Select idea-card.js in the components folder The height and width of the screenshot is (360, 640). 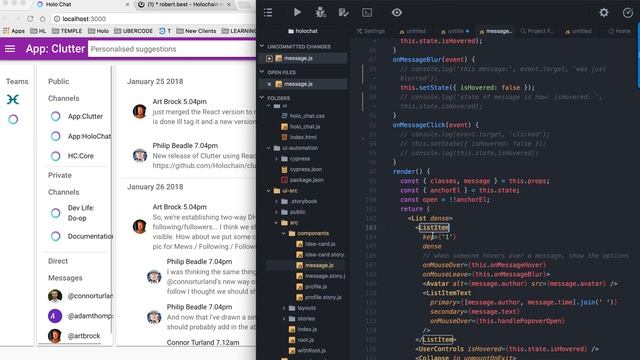(x=316, y=244)
